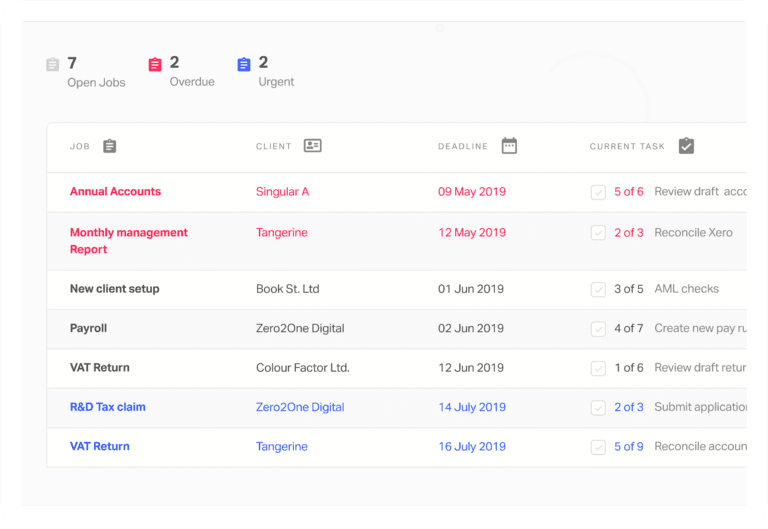768x529 pixels.
Task: Click the red 2 of 3 progress count
Action: [629, 233]
